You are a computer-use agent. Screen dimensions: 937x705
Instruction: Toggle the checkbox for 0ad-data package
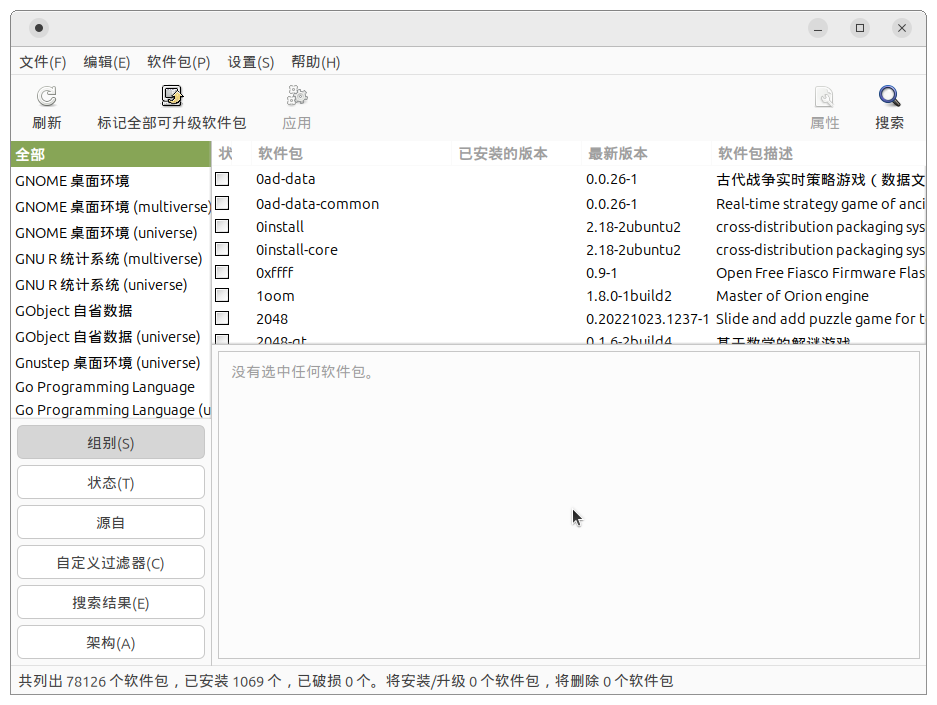(x=222, y=180)
